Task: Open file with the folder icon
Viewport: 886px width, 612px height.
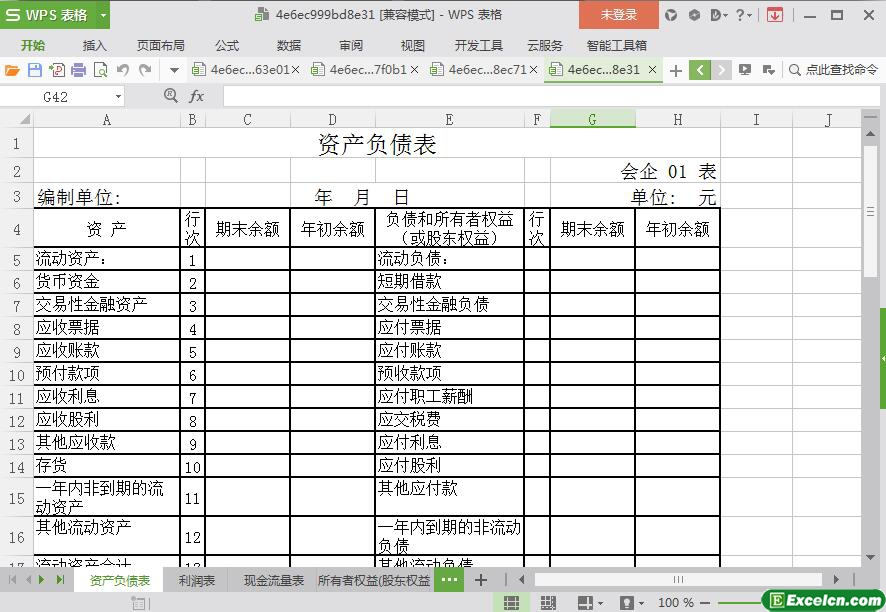Action: coord(12,70)
